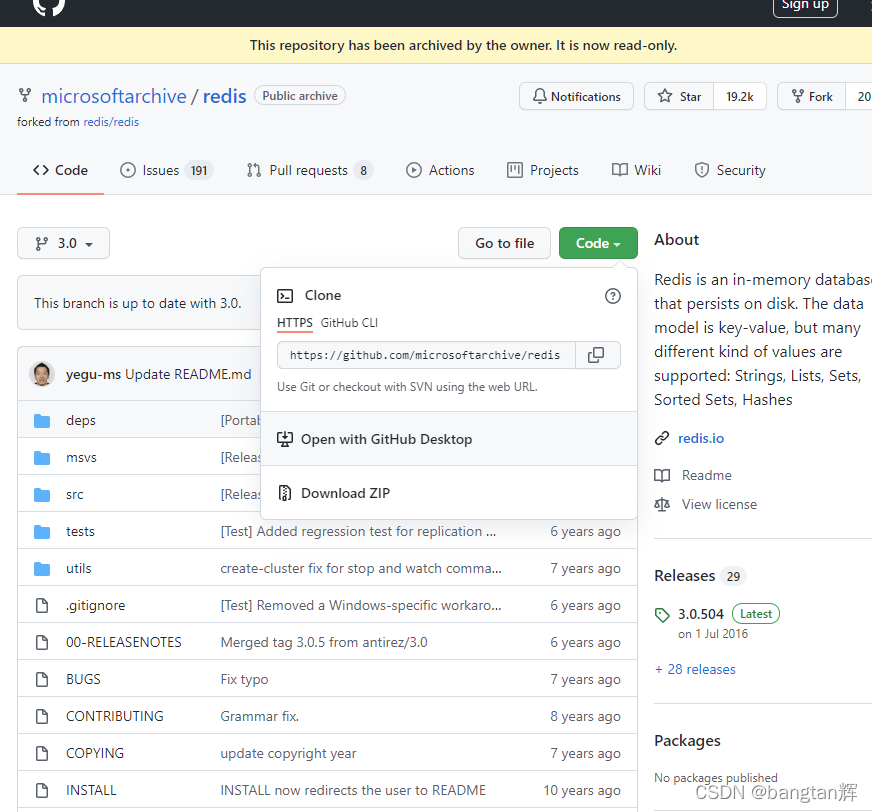Open the COPYING file
The image size is (872, 812).
(95, 753)
